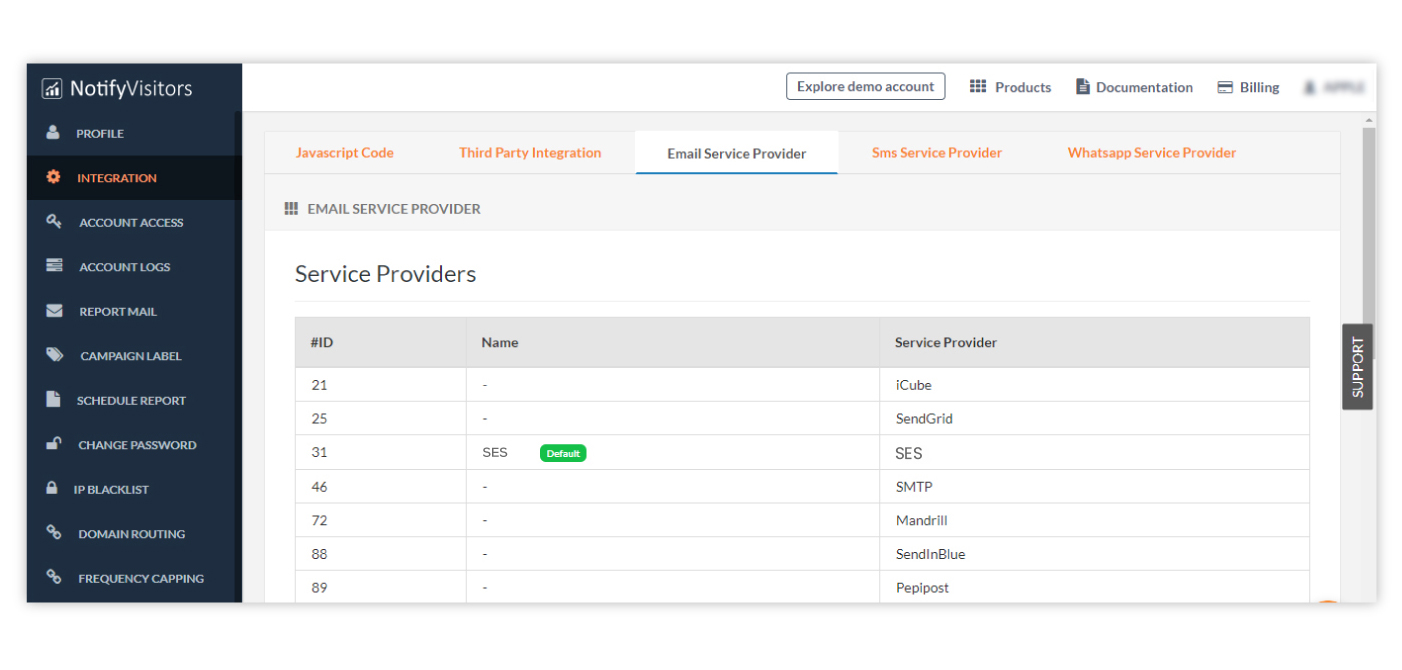Select the Email Service Provider tab
This screenshot has width=1402, height=670.
point(737,153)
